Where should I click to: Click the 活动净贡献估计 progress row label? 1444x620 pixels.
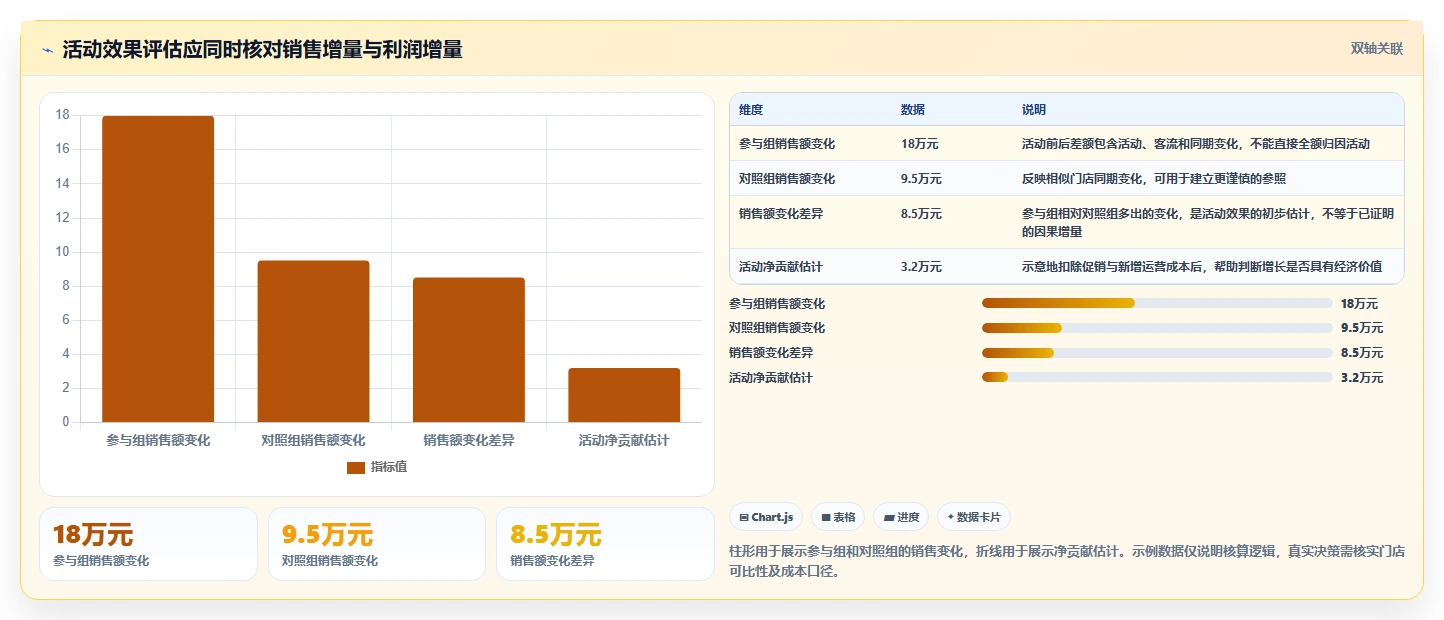click(x=771, y=378)
